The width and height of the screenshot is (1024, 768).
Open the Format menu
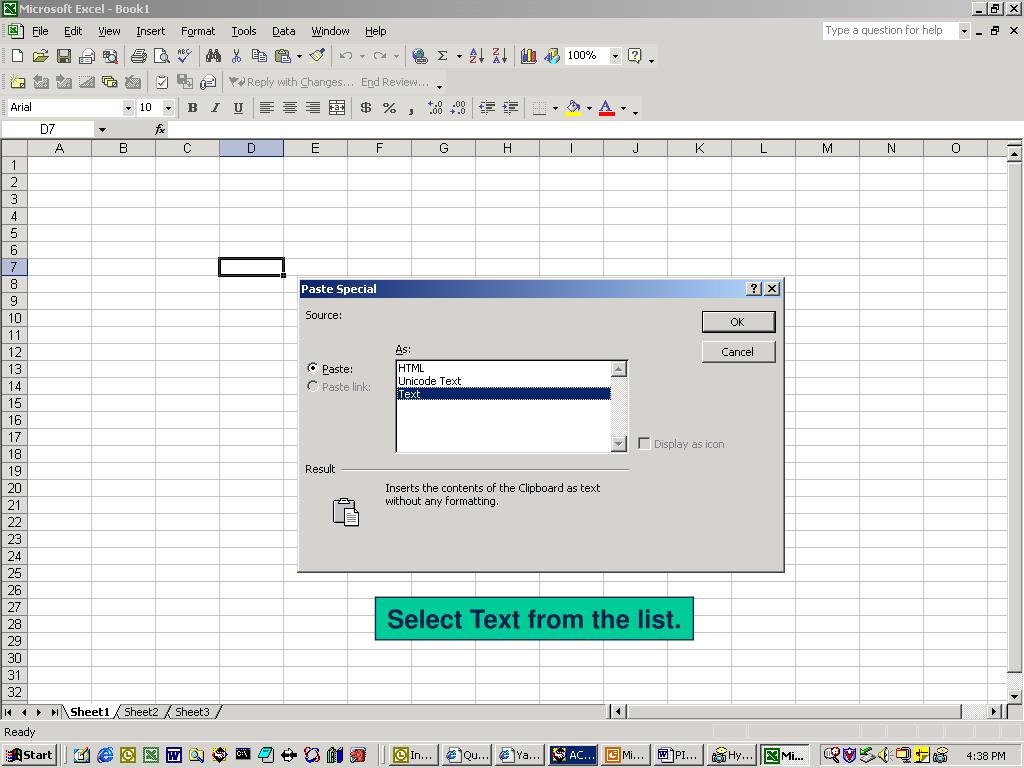pos(198,31)
